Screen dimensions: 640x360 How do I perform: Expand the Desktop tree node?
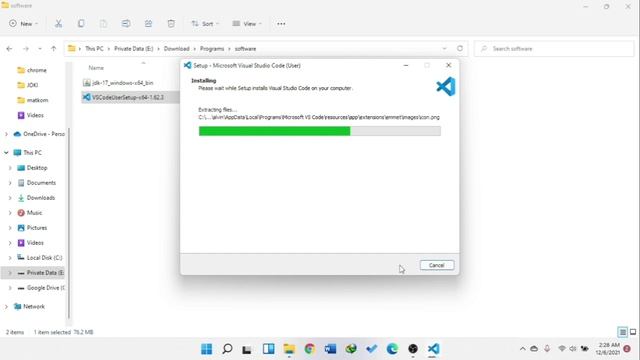(10, 168)
